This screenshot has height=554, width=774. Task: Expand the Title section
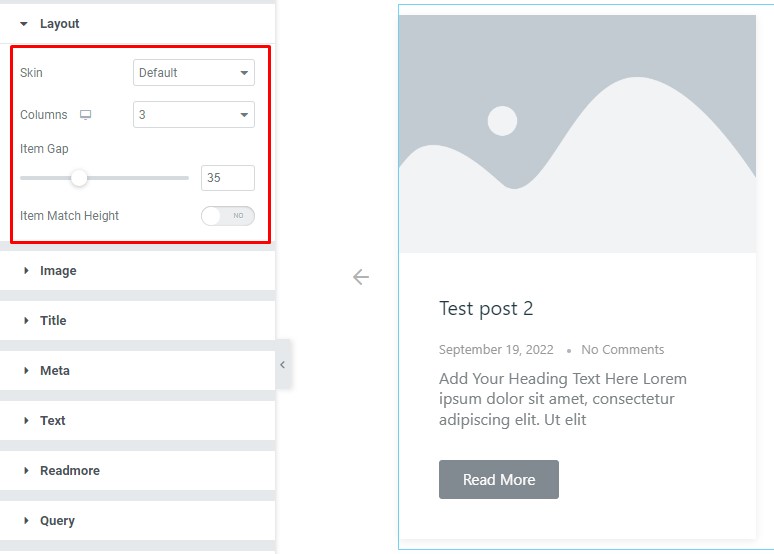[137, 320]
